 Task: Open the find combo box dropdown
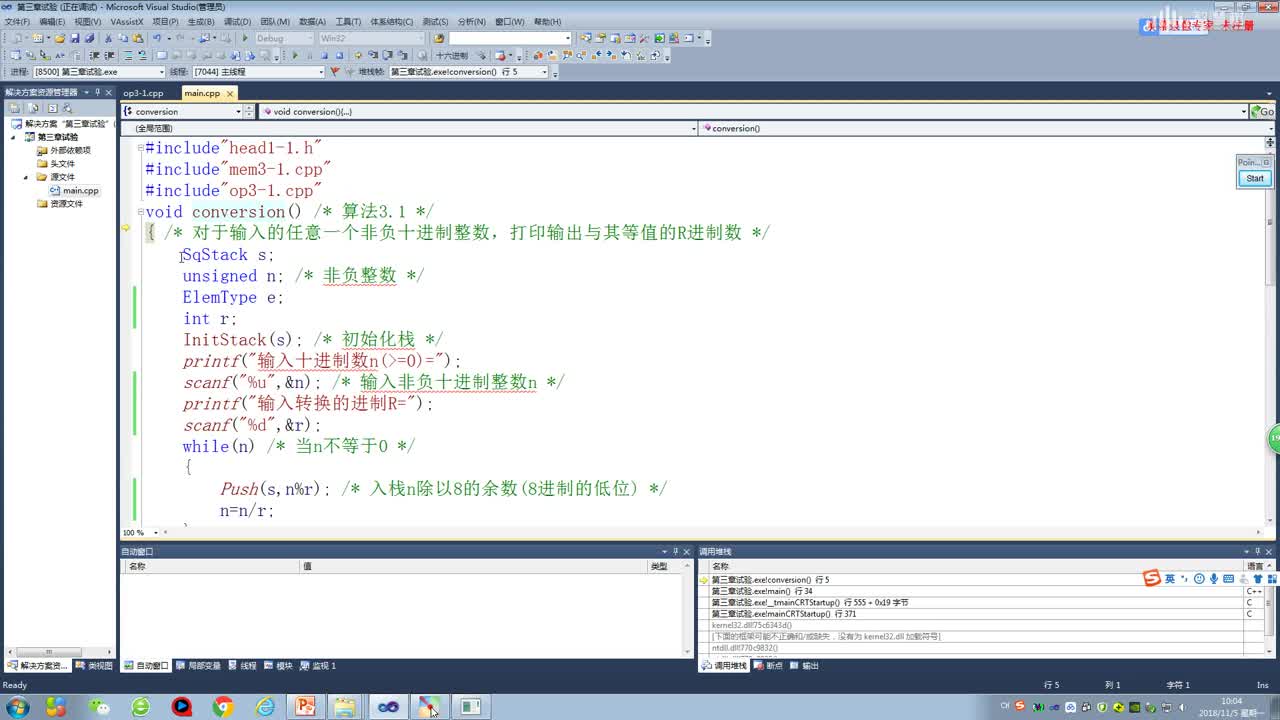[x=568, y=39]
